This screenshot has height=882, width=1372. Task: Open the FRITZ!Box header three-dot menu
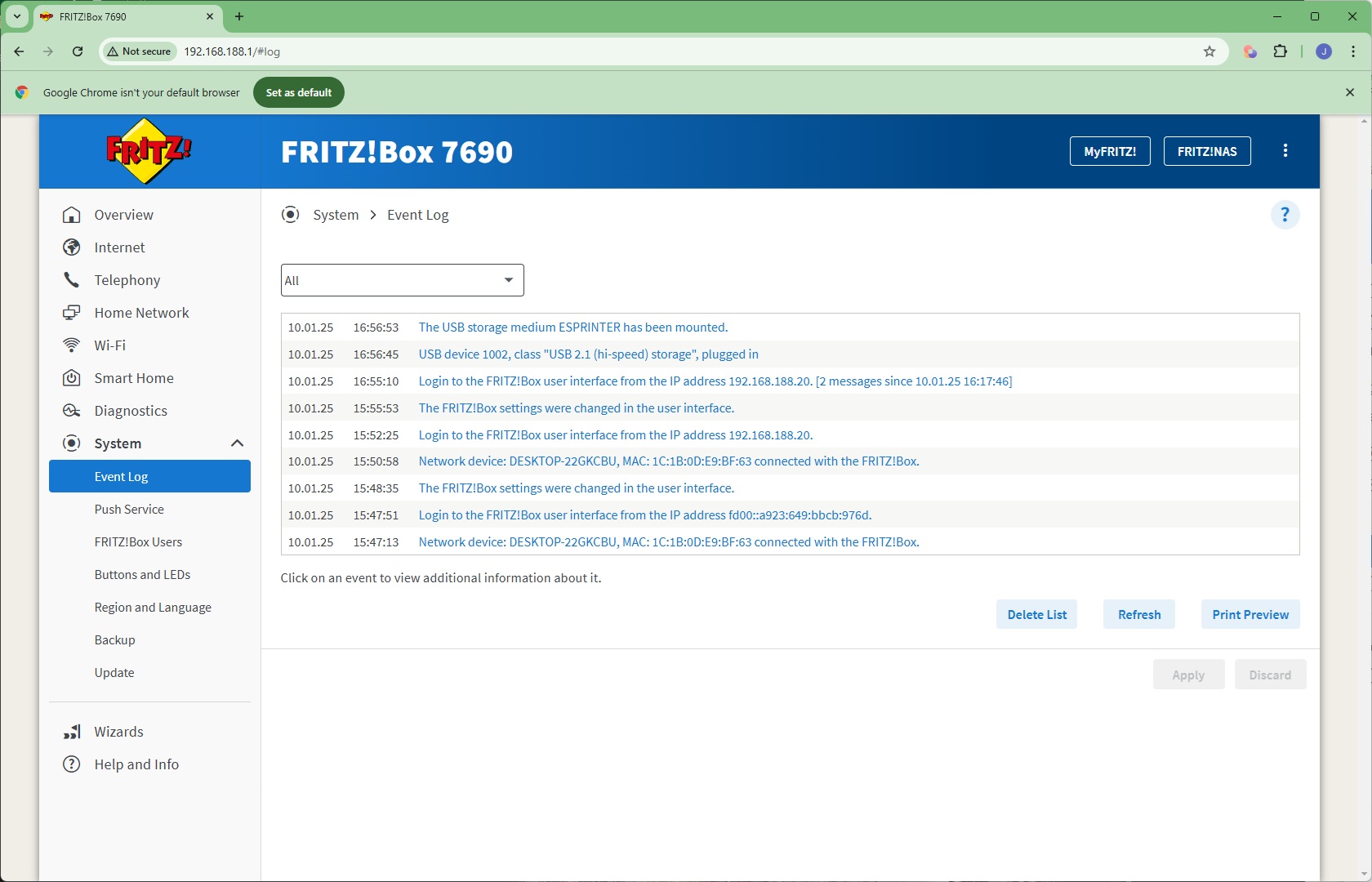1285,151
